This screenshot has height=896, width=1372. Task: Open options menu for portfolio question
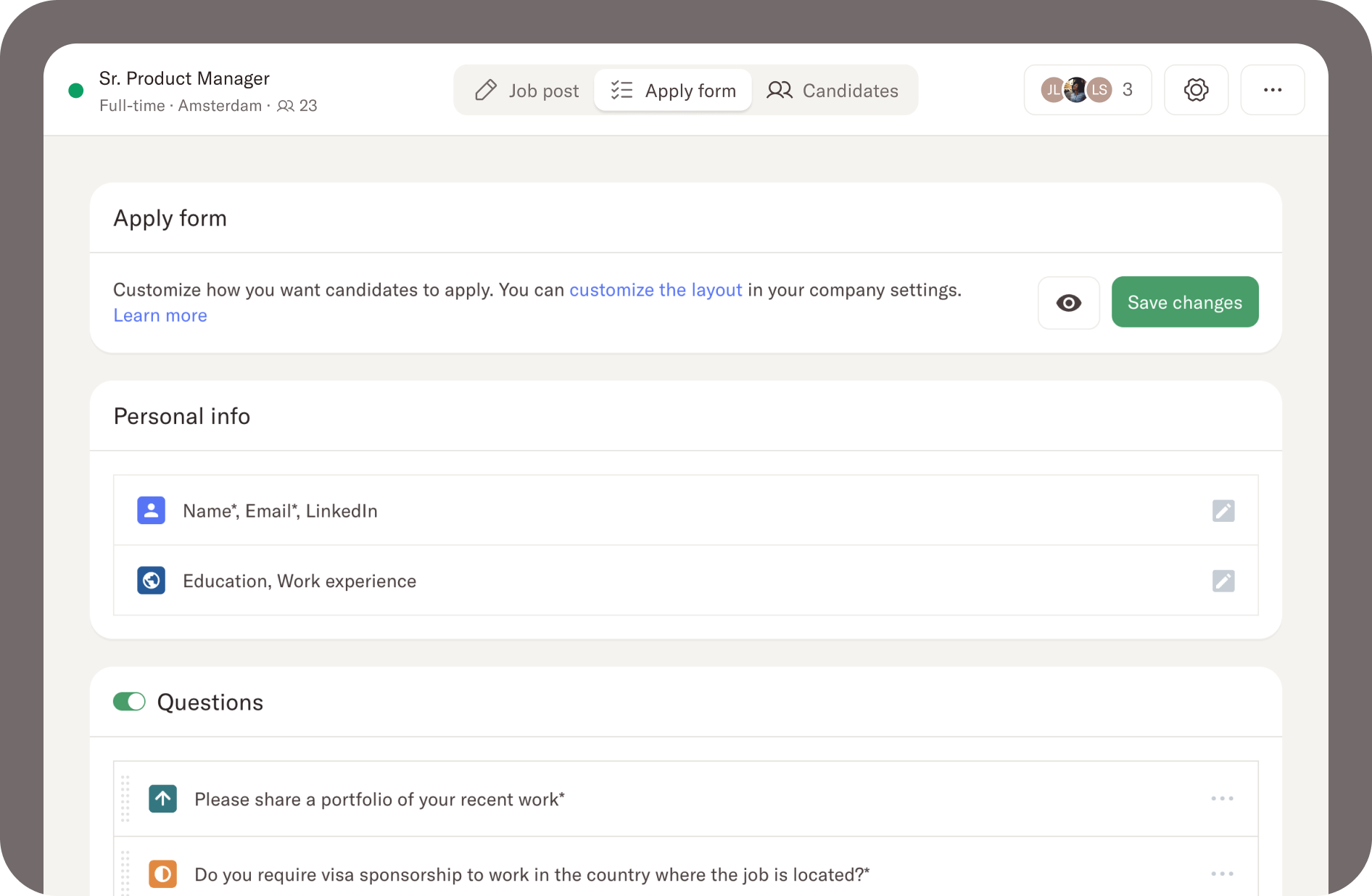coord(1222,799)
